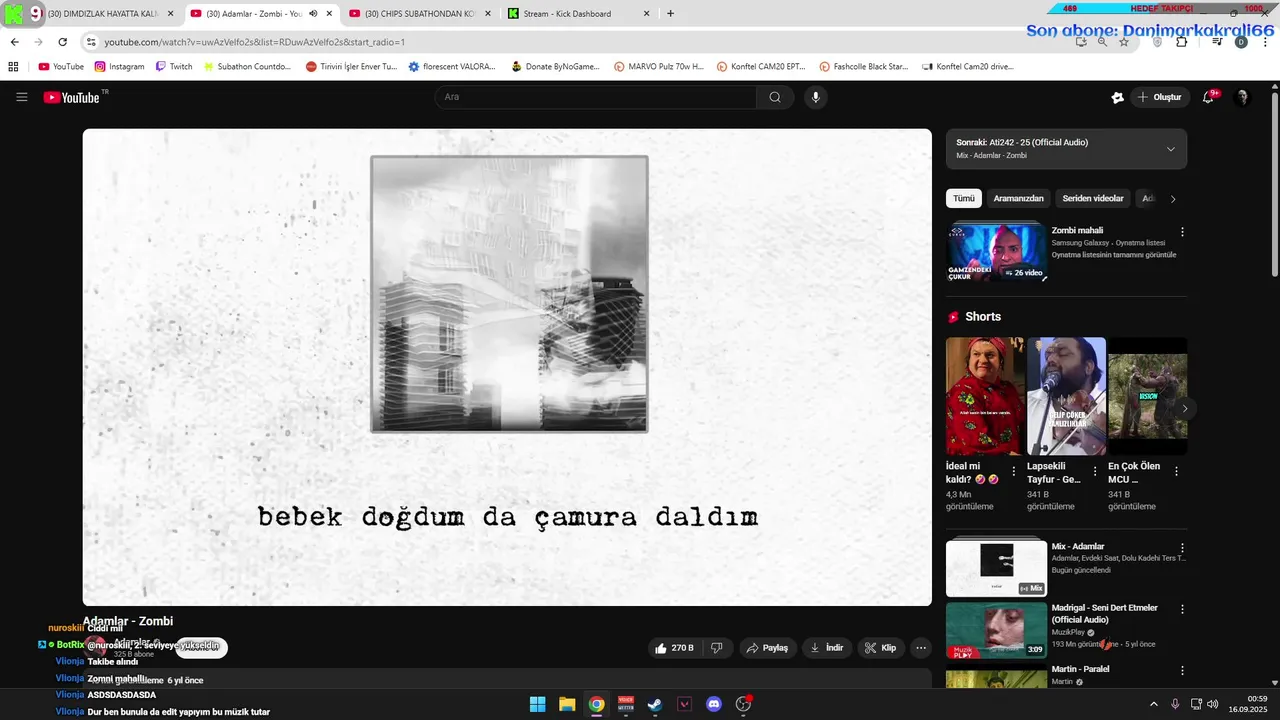The image size is (1280, 720).
Task: Open Windows Start button in taskbar
Action: pos(537,704)
